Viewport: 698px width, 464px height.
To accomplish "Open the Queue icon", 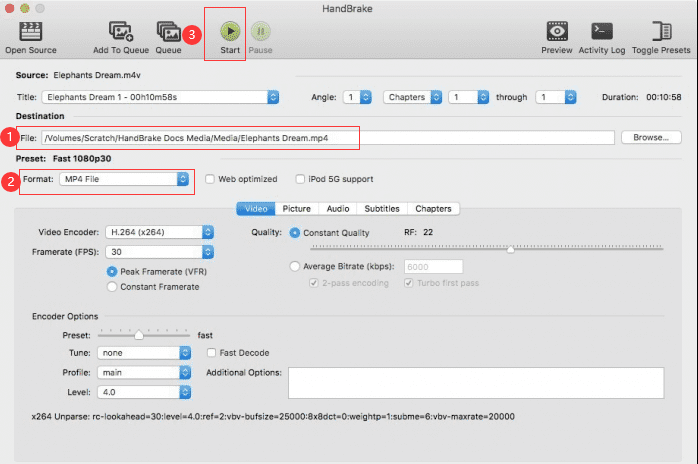I will [x=168, y=31].
